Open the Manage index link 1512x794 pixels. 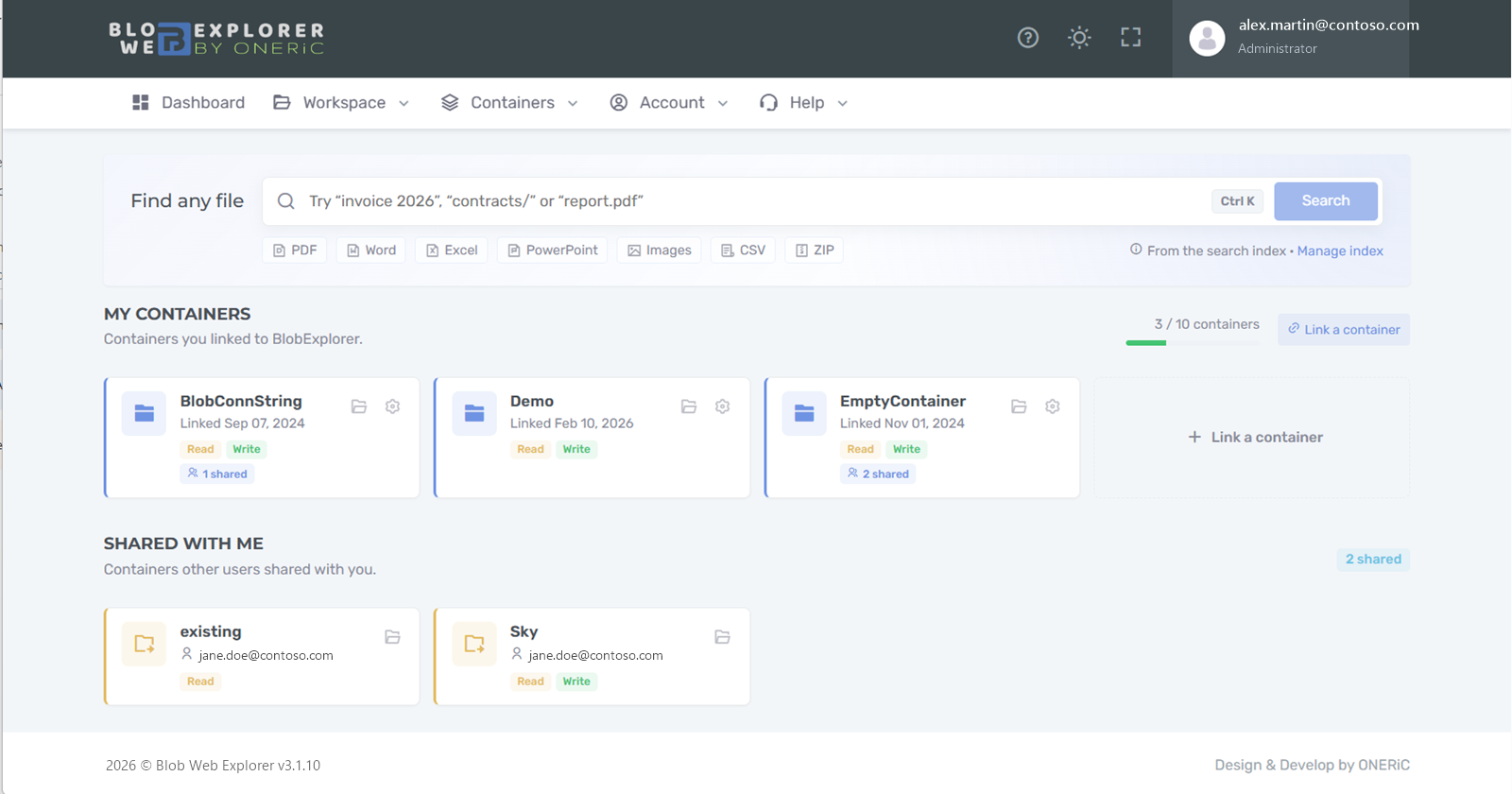coord(1340,251)
